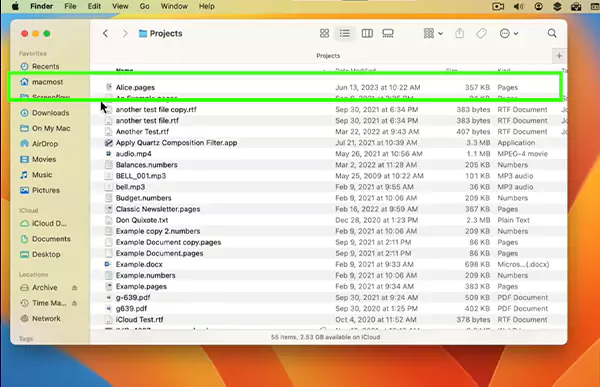Open the Go menu

coord(144,7)
